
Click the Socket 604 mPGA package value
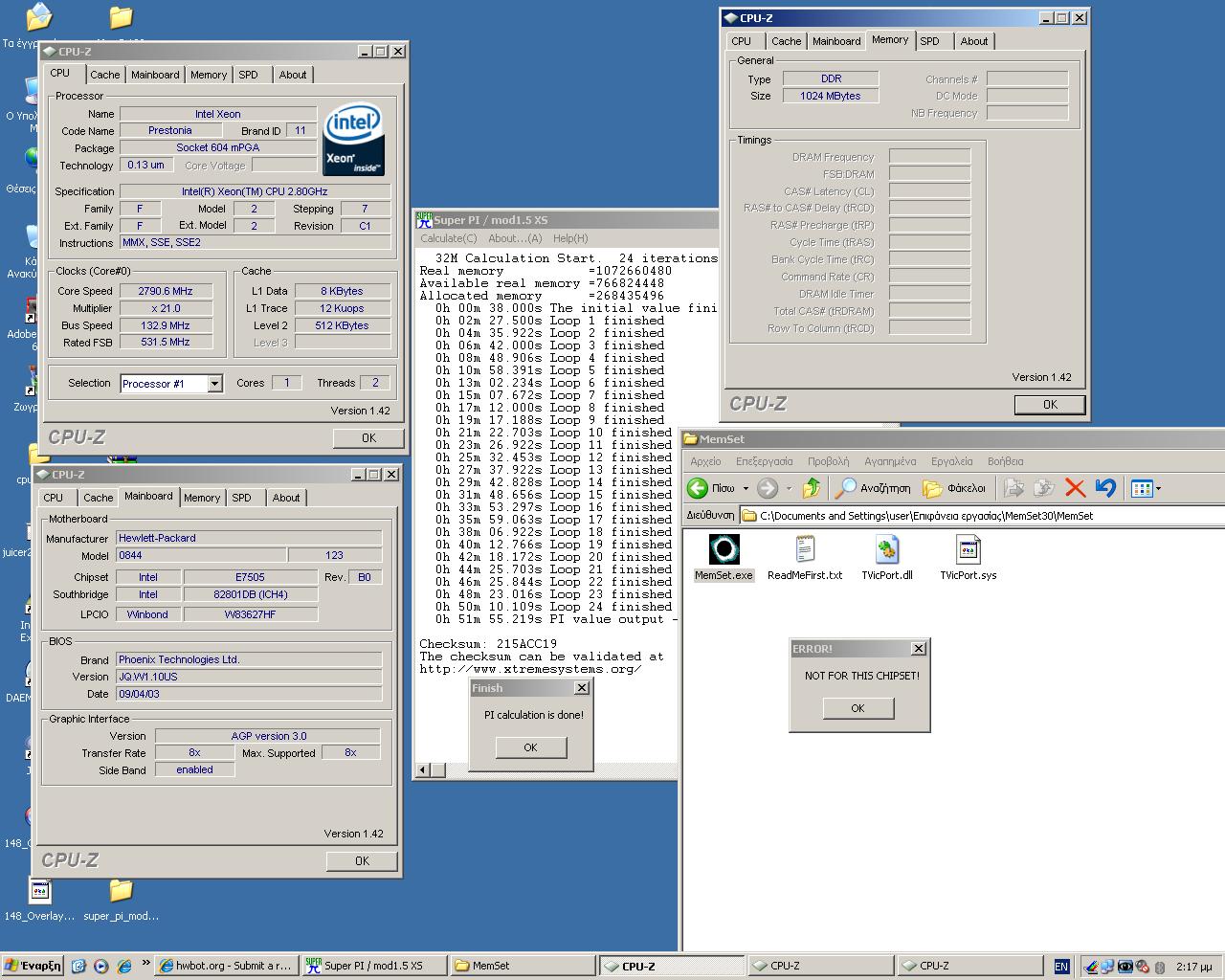point(218,147)
